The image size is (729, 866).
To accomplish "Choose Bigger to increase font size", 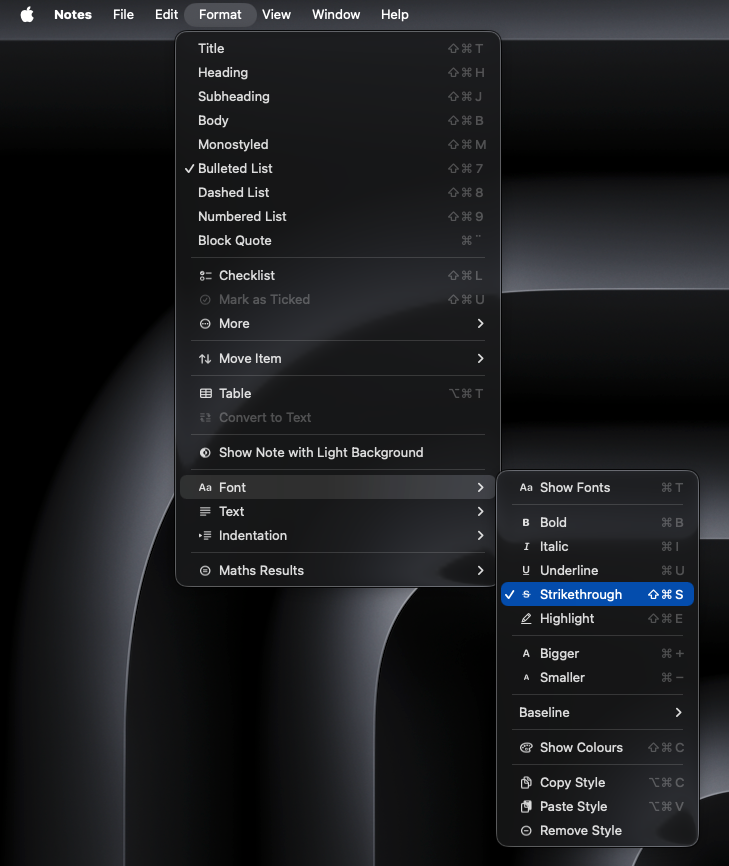I will [597, 653].
